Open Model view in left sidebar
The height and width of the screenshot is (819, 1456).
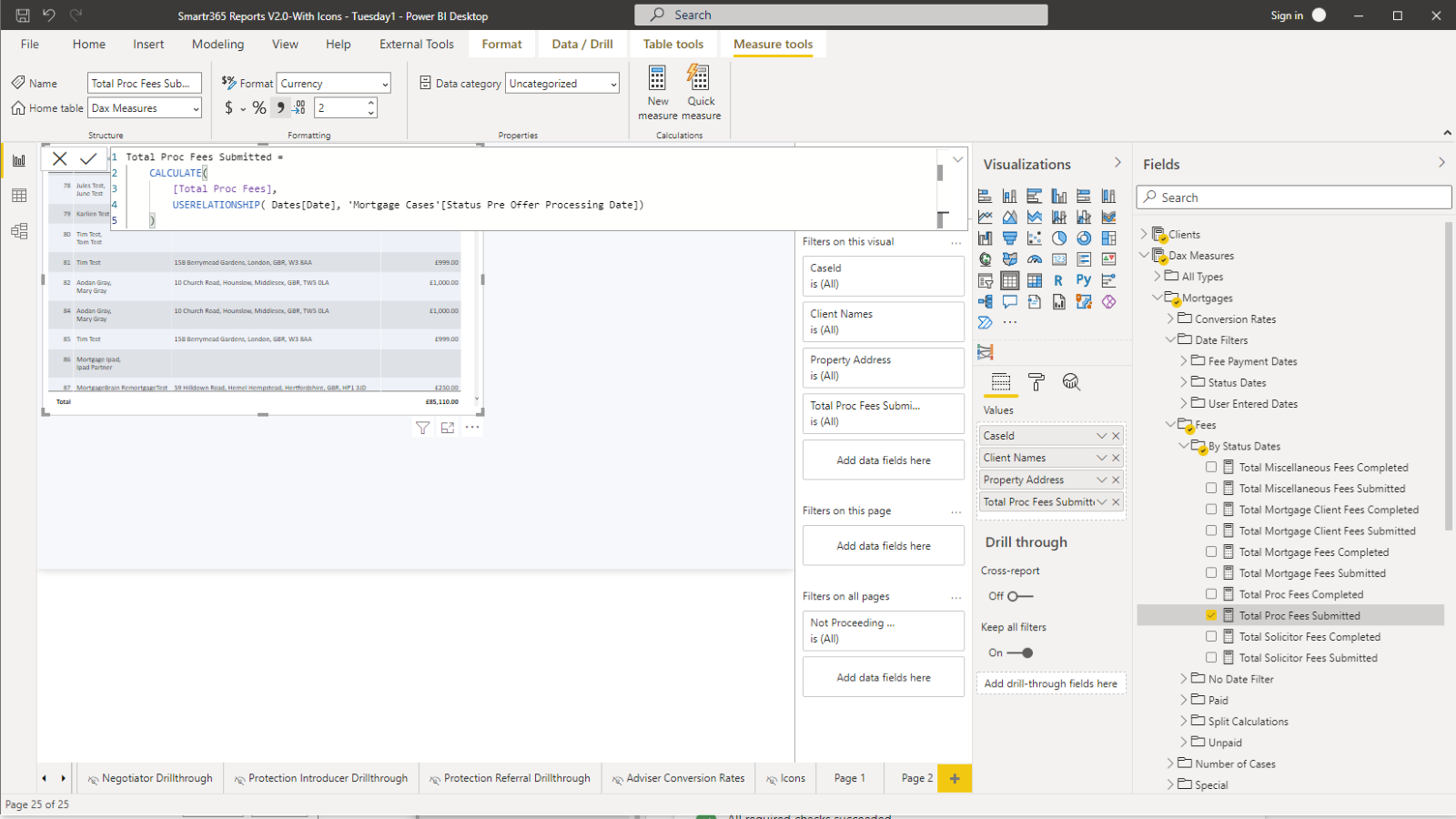pyautogui.click(x=19, y=231)
